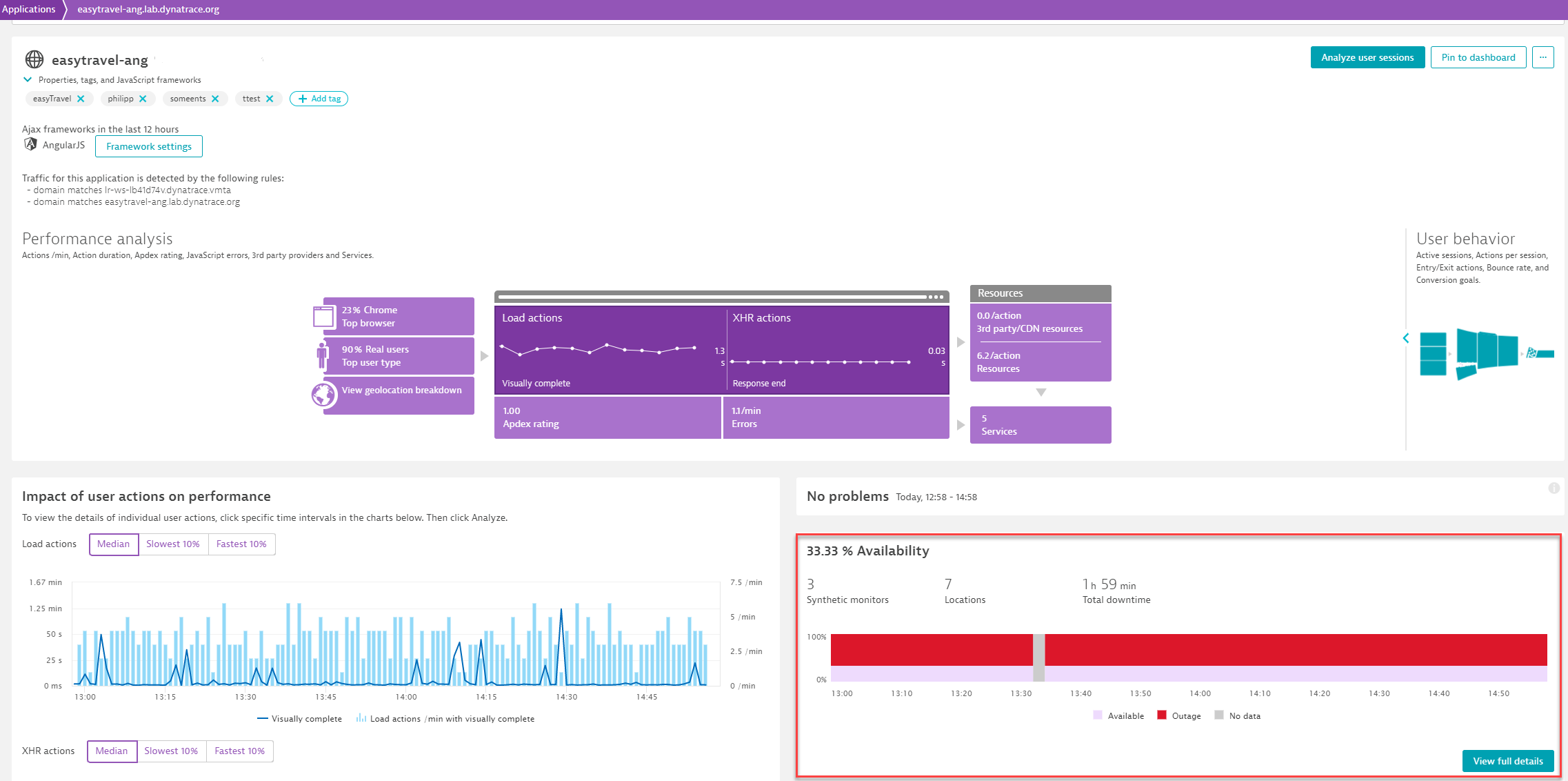Open 3rd party/CDN resources tile
The image size is (1568, 781).
click(x=1040, y=322)
